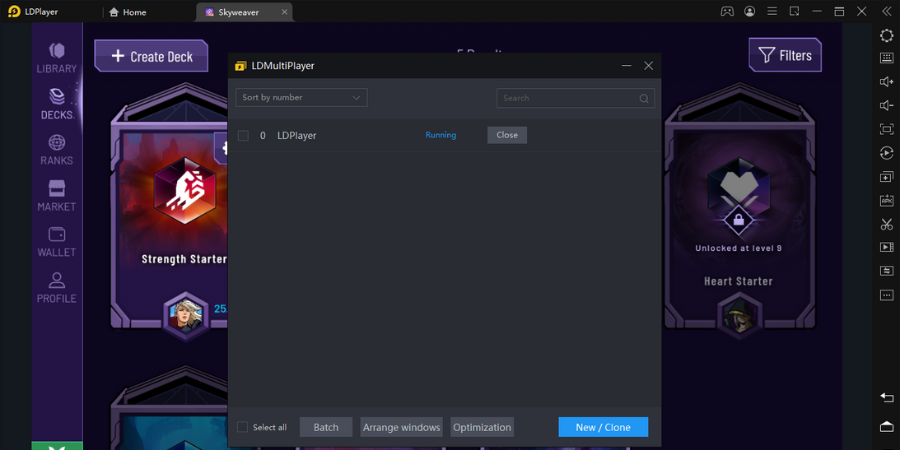The height and width of the screenshot is (450, 900).
Task: Click the Android home icon
Action: click(x=886, y=426)
